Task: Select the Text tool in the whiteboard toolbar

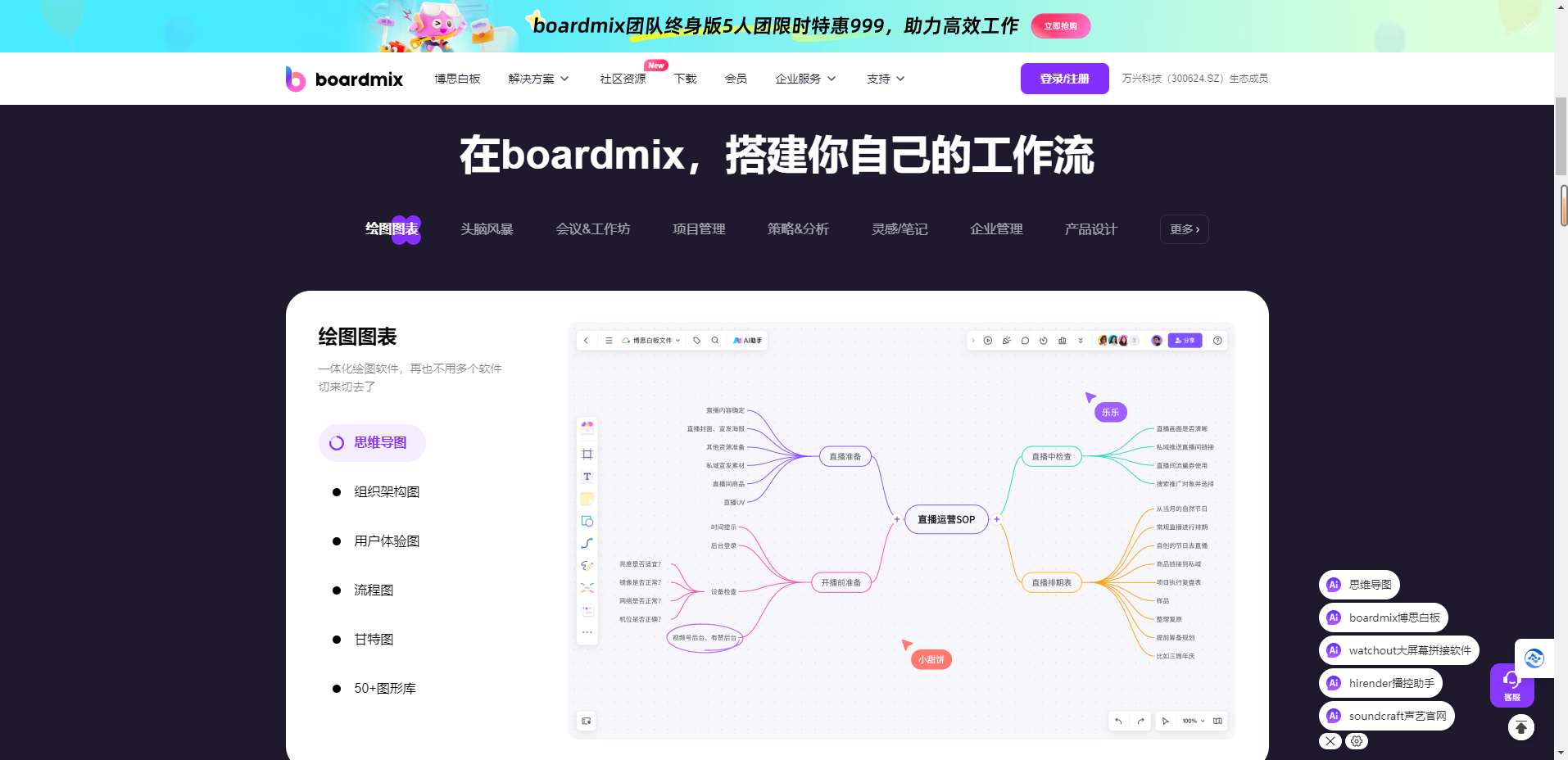Action: pos(587,476)
